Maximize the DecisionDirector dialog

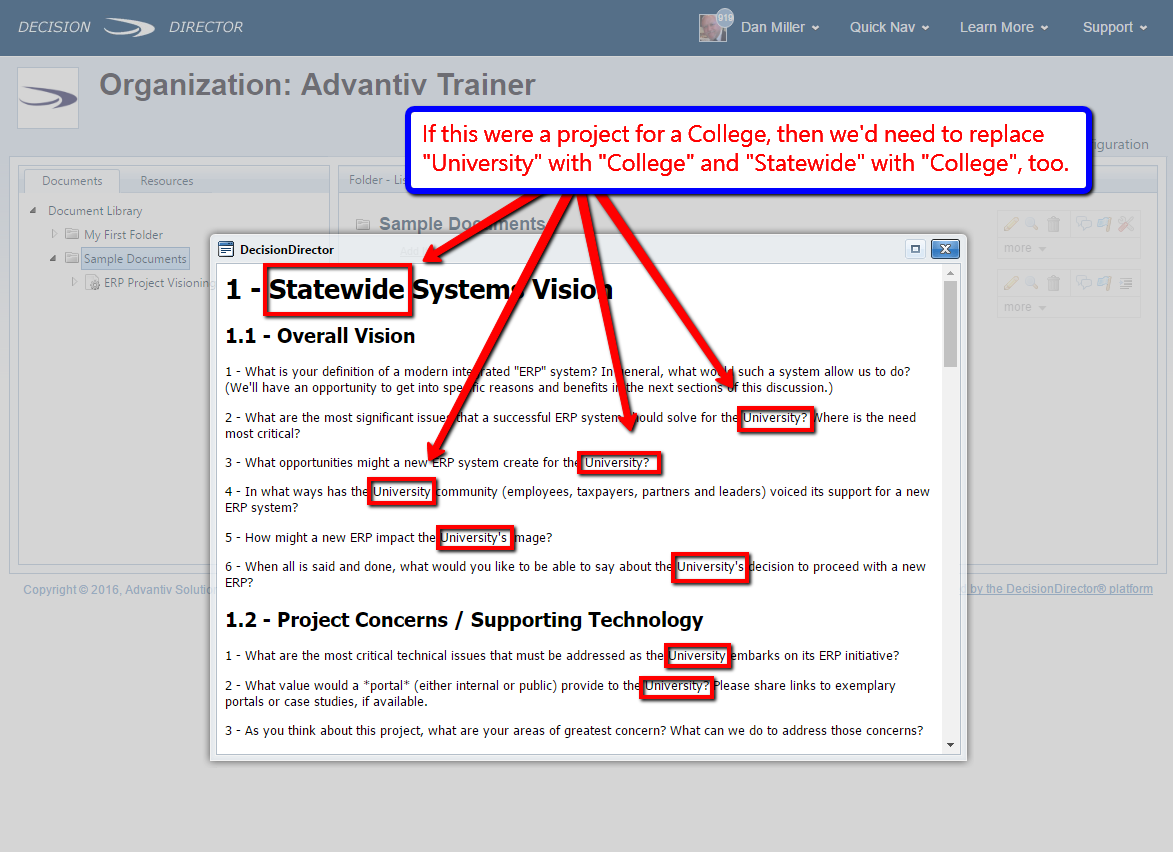[915, 249]
